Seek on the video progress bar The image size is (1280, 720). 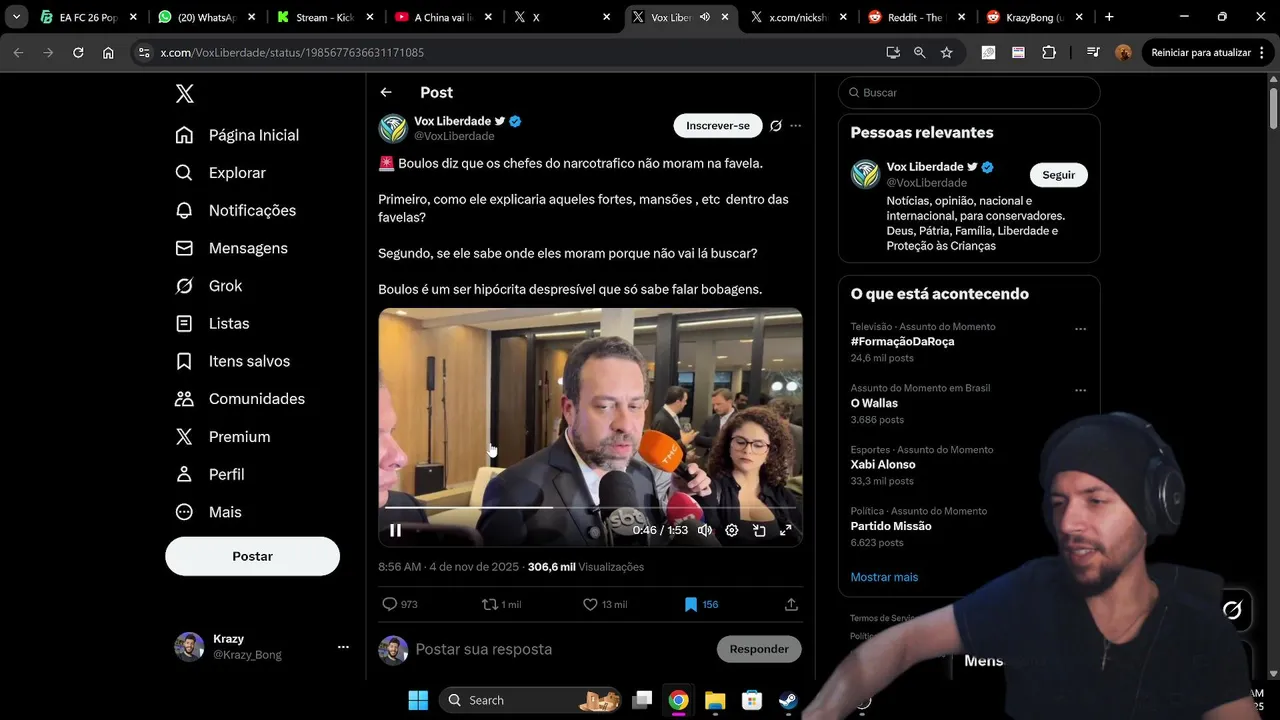(590, 508)
